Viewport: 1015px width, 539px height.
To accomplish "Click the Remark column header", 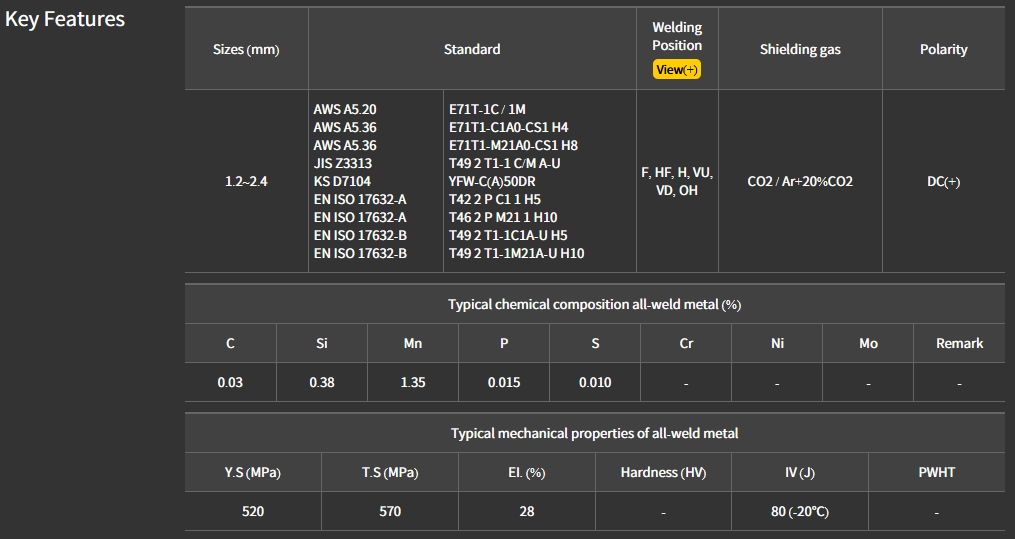I will 959,343.
